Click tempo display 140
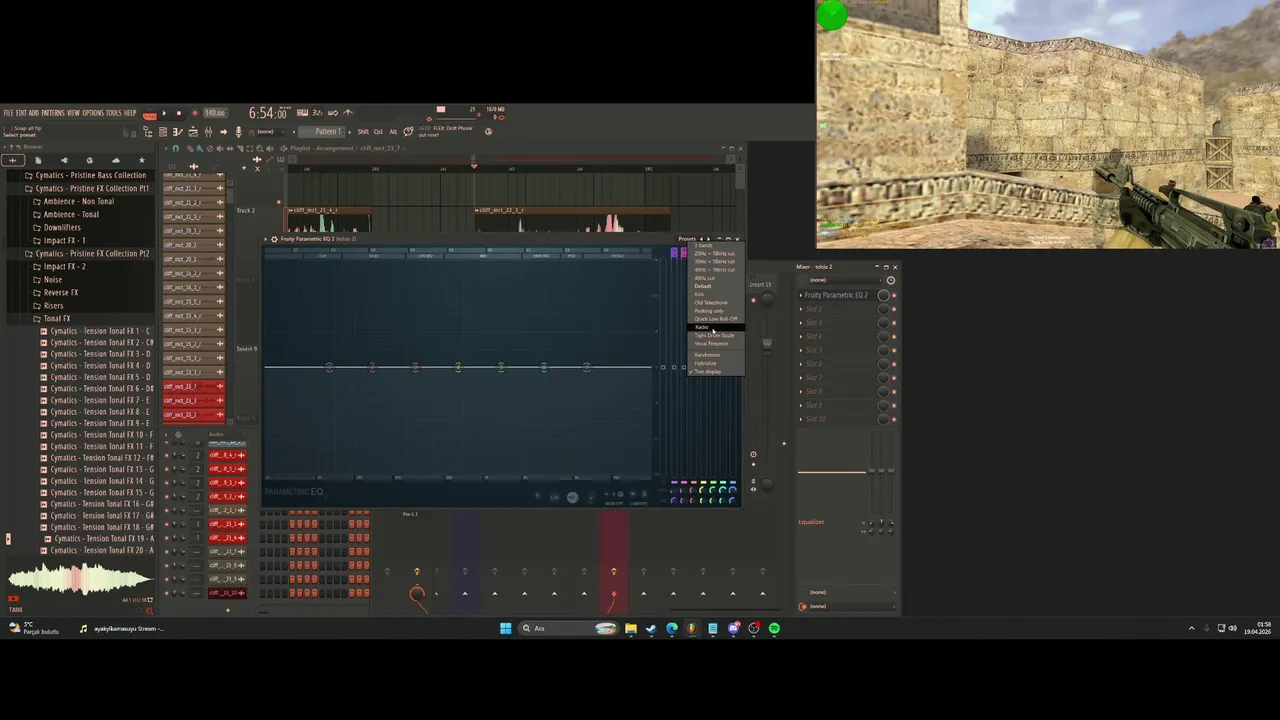 pyautogui.click(x=215, y=113)
